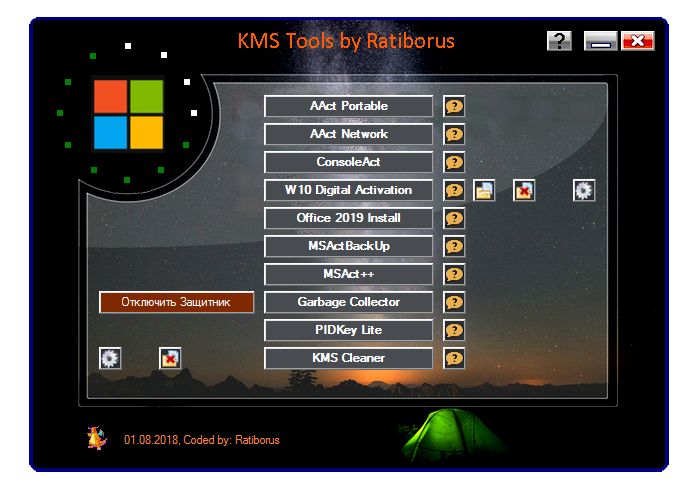
Task: Open the gear settings beside W10 Digital Activation
Action: click(584, 190)
